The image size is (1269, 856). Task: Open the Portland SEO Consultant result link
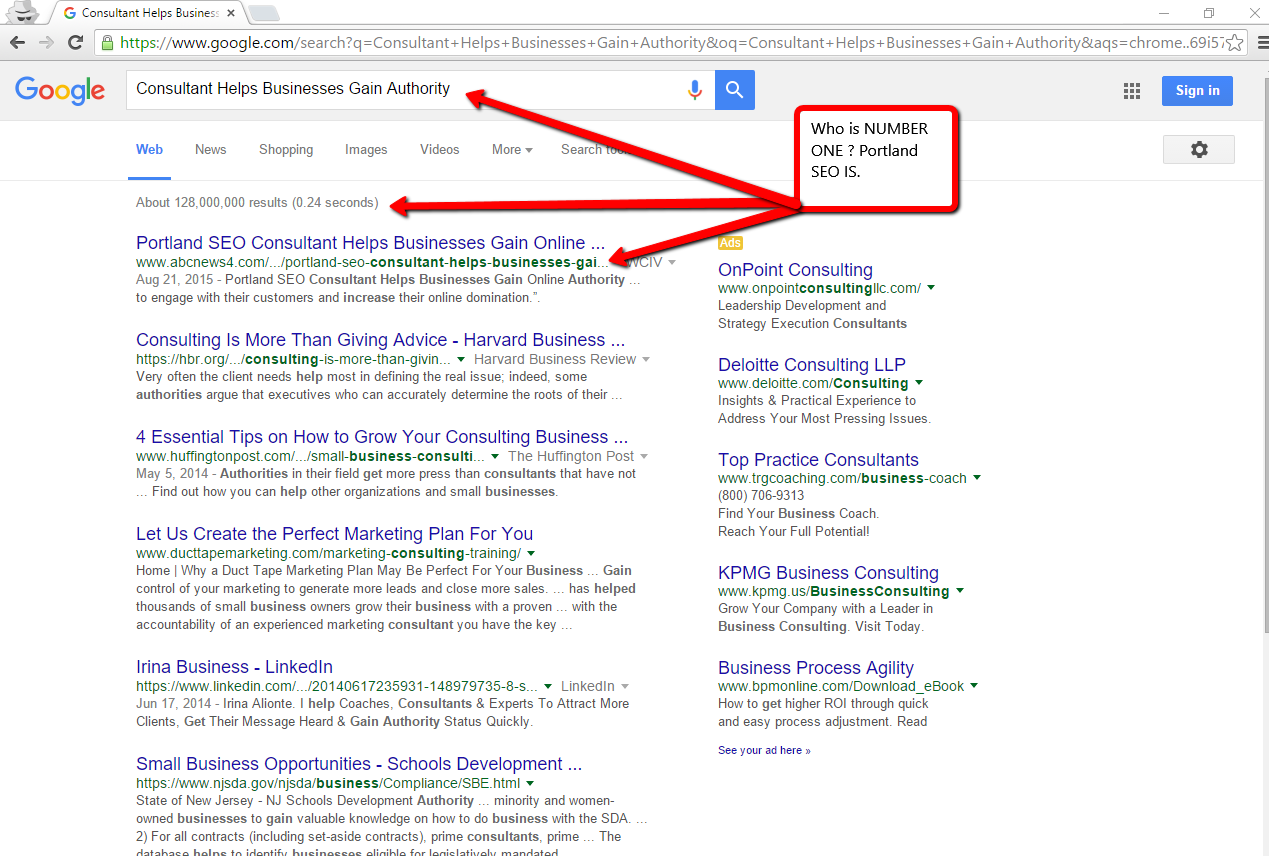coord(370,243)
